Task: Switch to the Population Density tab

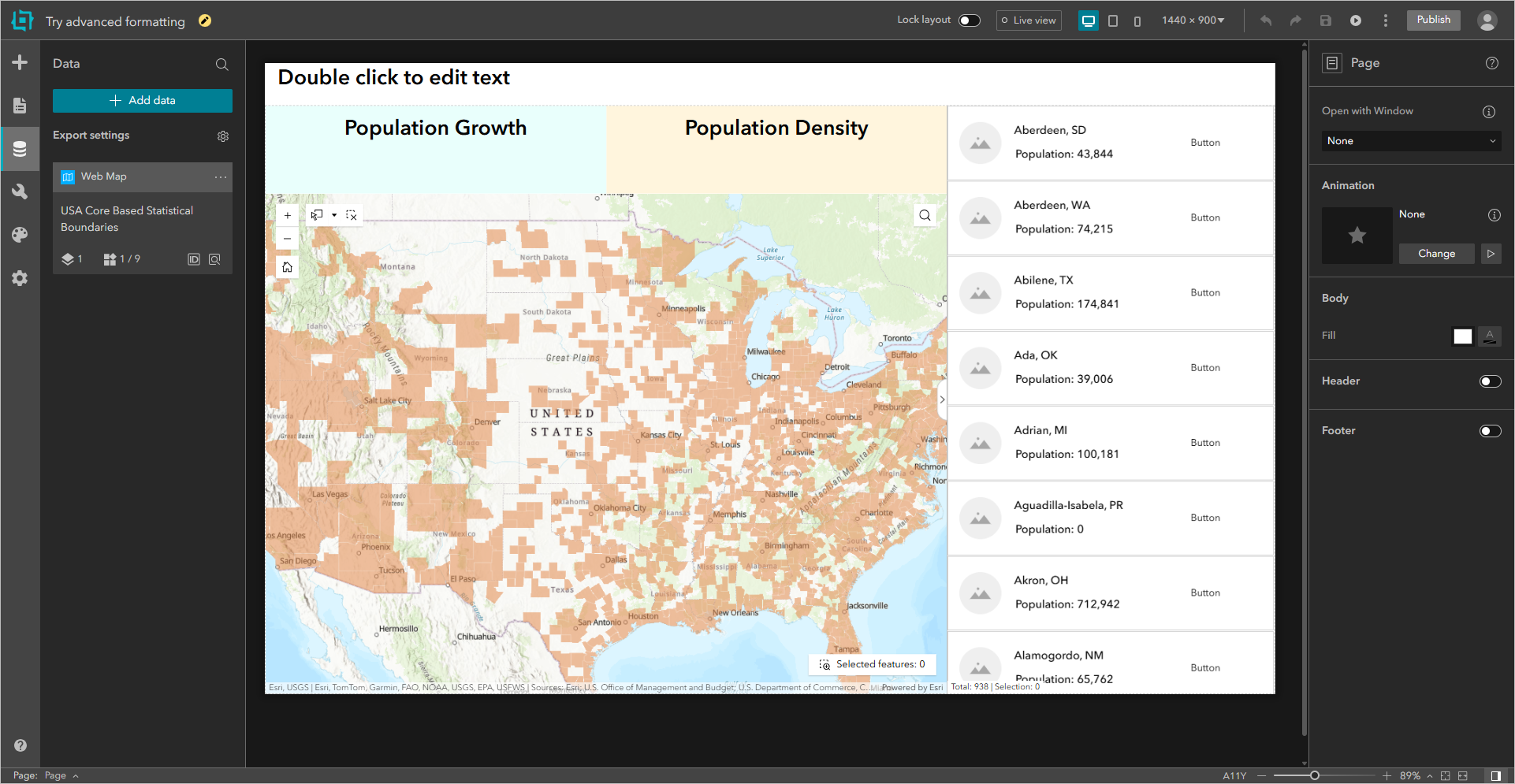Action: (x=776, y=128)
